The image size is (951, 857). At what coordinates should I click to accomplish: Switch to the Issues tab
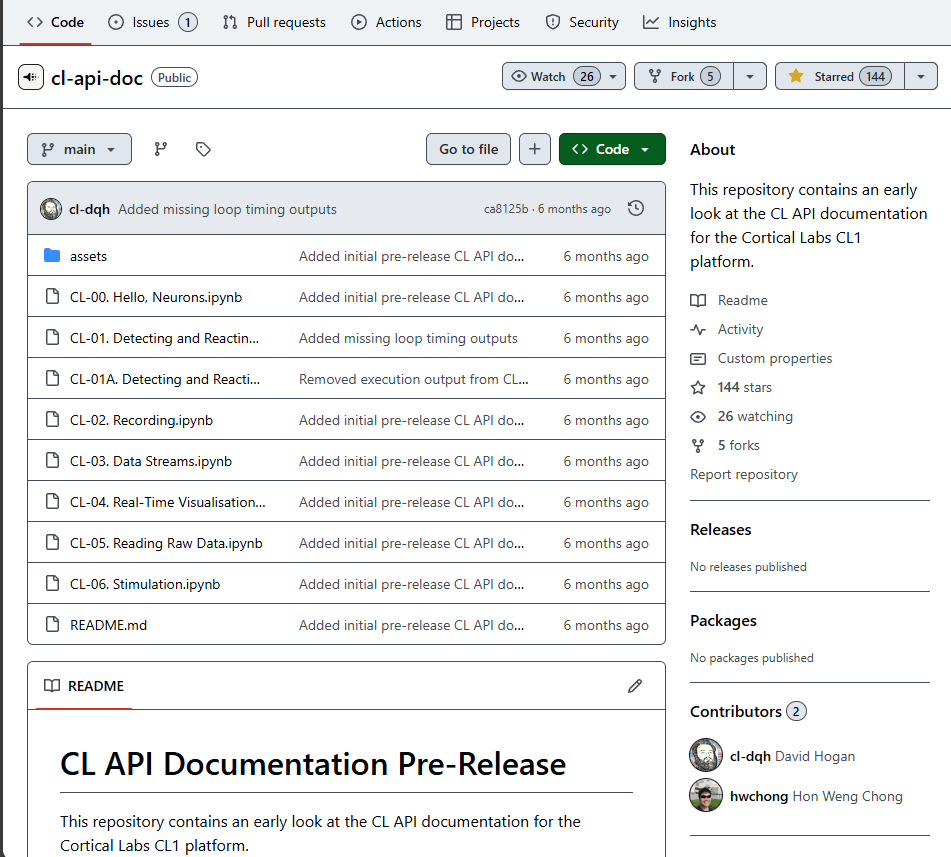point(152,22)
